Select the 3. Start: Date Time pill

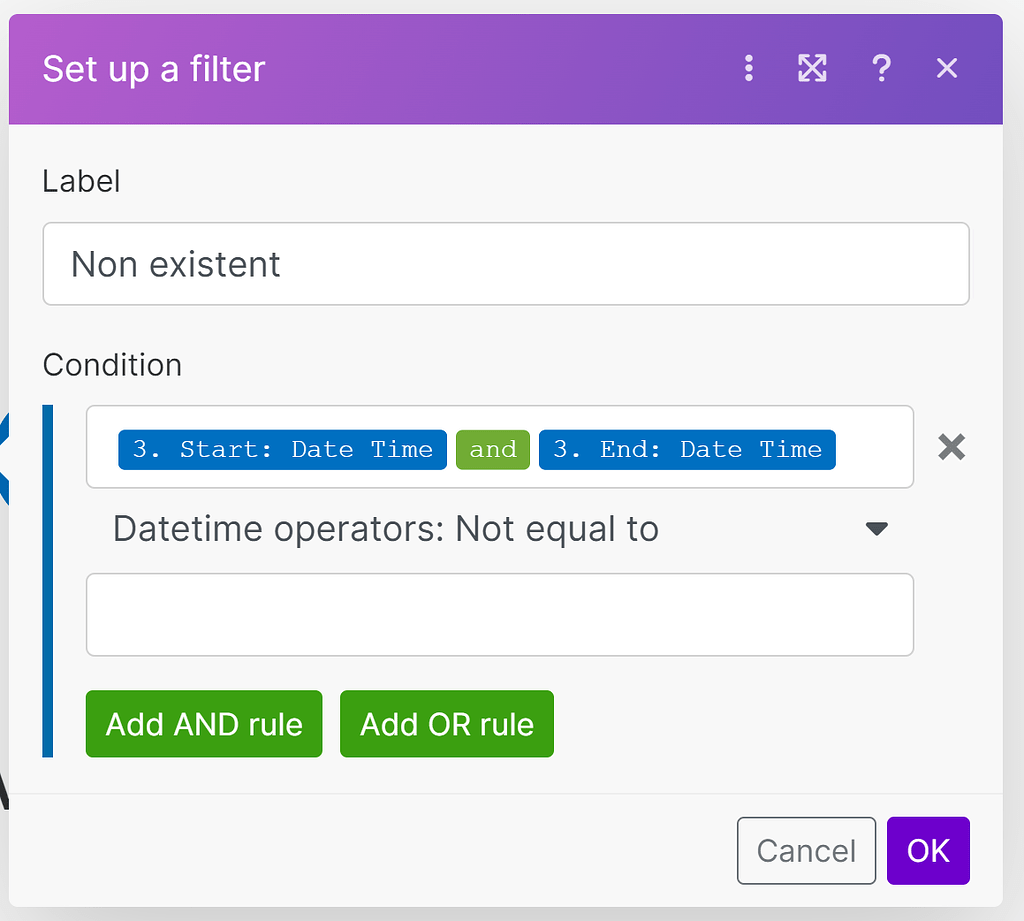[282, 449]
